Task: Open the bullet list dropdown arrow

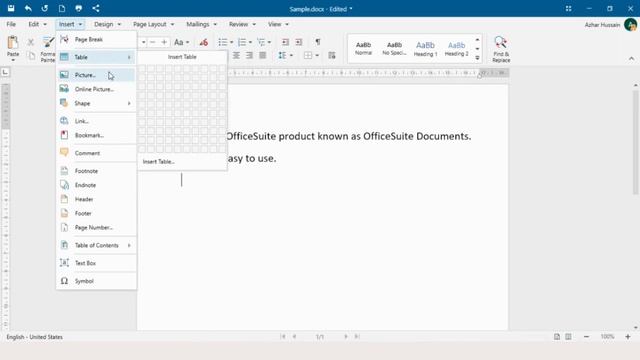Action: (231, 42)
